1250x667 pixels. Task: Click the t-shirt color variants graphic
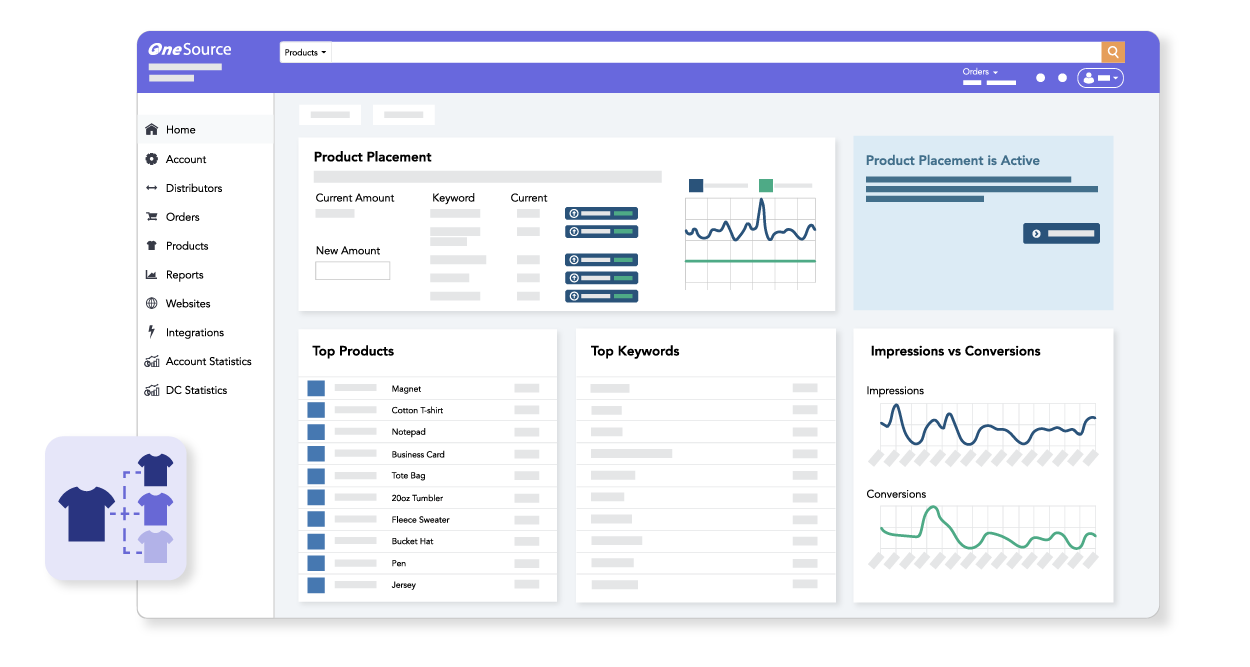pos(116,508)
